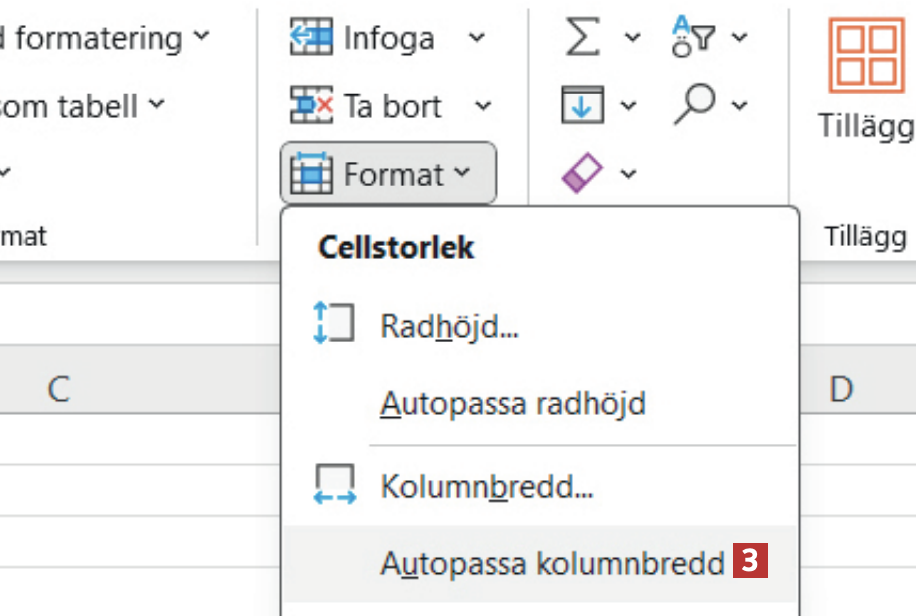The height and width of the screenshot is (616, 916).
Task: Click the Sort and Filter icon
Action: 694,38
